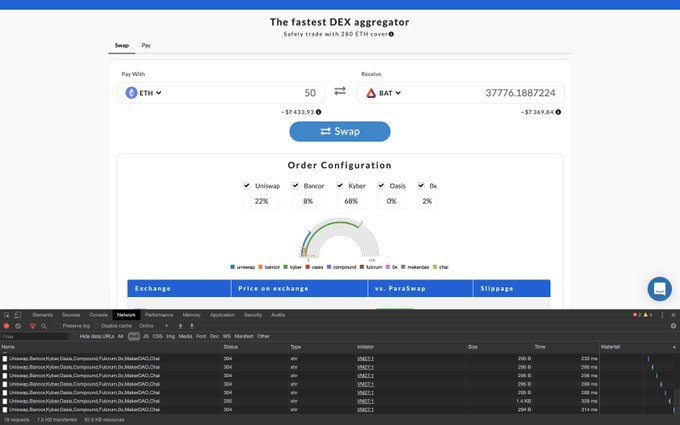This screenshot has width=680, height=425.
Task: Open network settings gear icon
Action: (x=673, y=326)
